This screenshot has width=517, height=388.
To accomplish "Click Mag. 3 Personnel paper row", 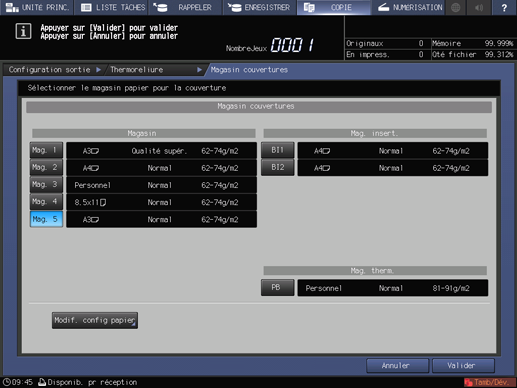I will 161,185.
